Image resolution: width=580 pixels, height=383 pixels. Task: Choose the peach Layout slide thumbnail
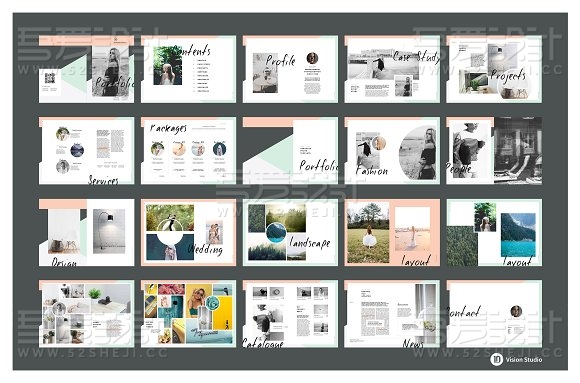(x=392, y=232)
